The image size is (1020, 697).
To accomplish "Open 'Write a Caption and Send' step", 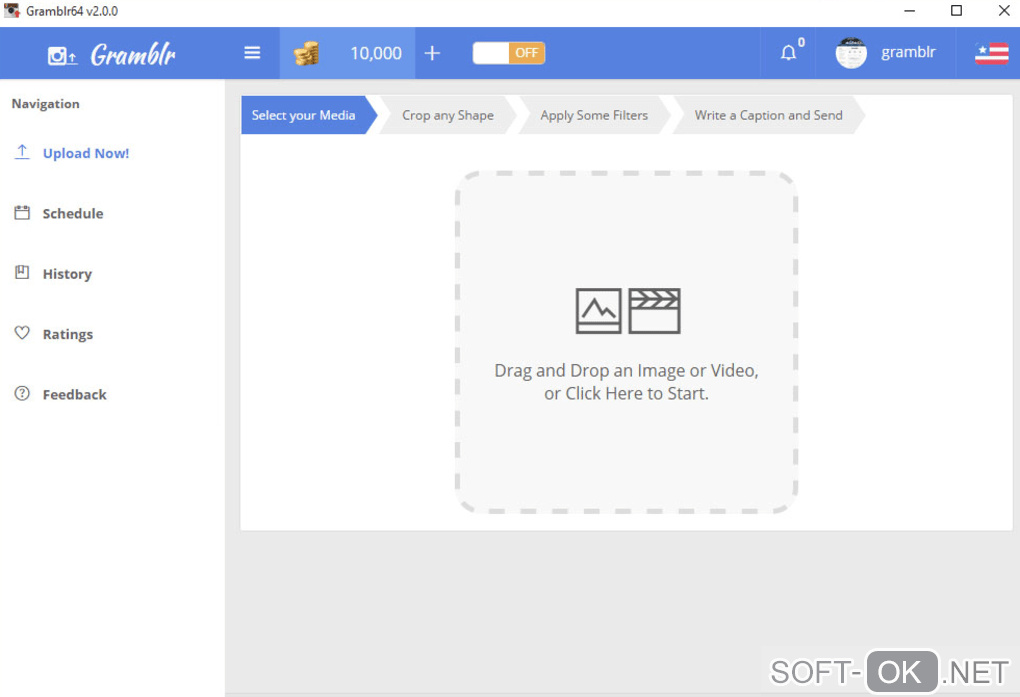I will point(768,115).
